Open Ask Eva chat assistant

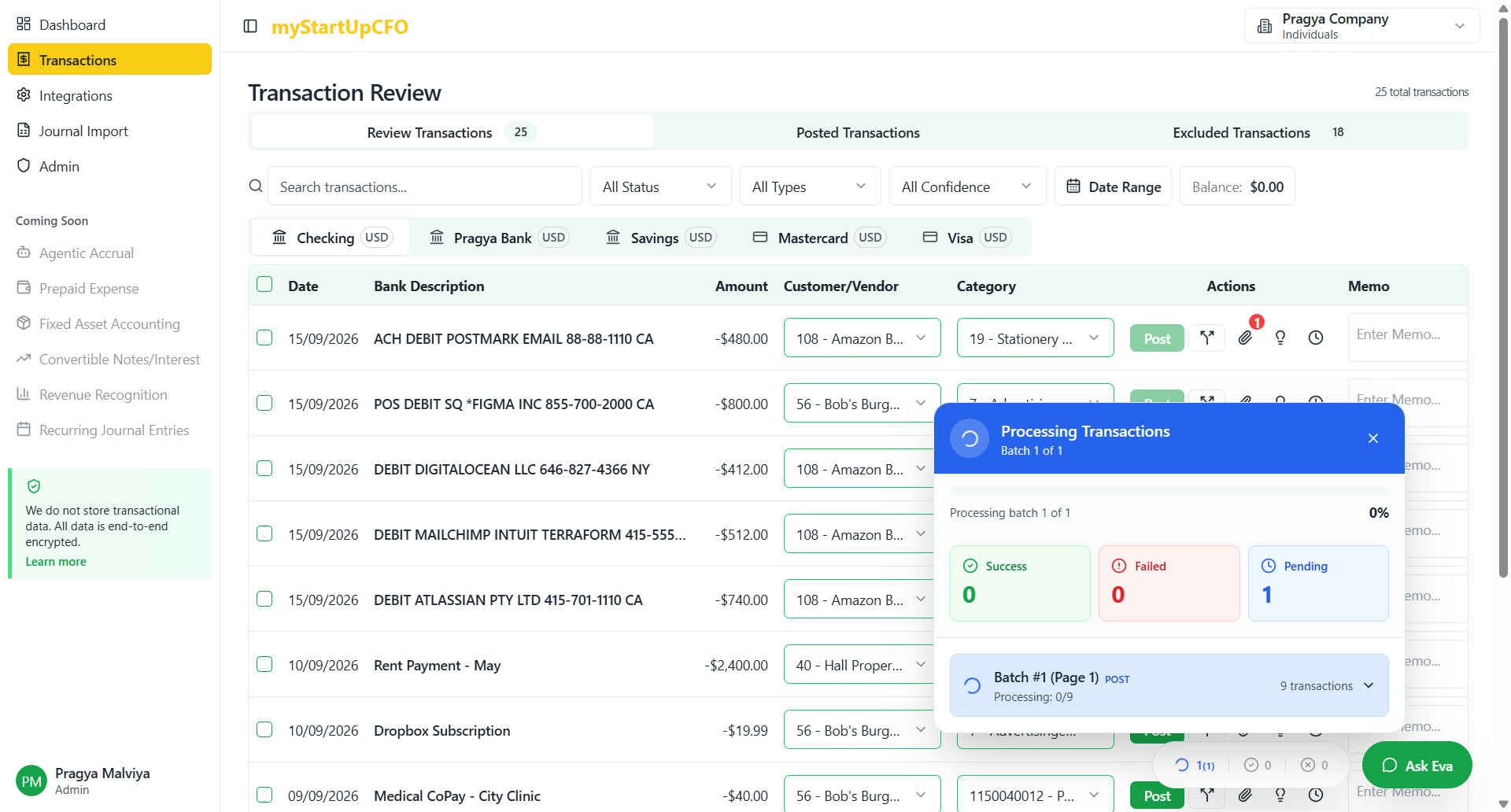(x=1417, y=766)
